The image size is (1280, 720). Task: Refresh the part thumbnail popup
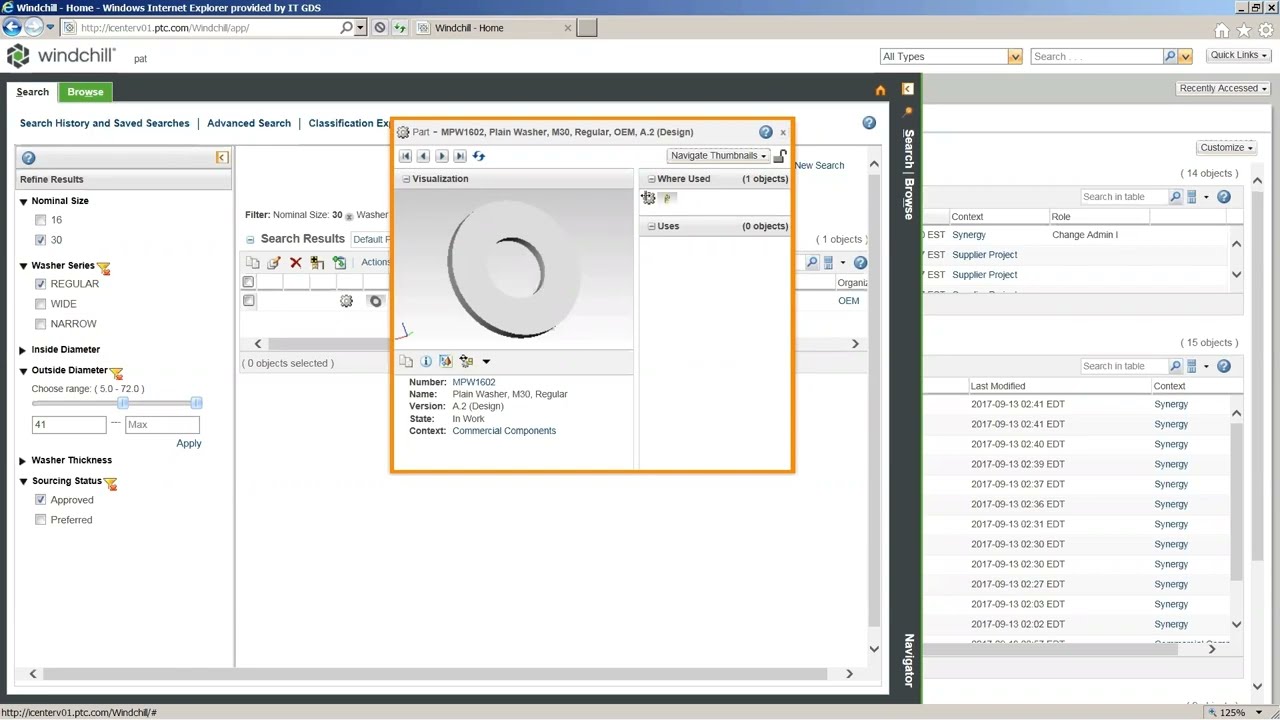coord(479,156)
